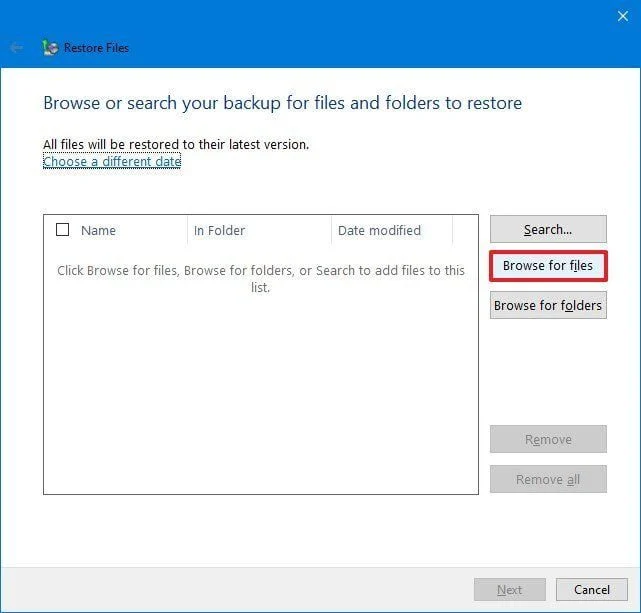This screenshot has width=641, height=613.
Task: Proceed with the Next button
Action: 509,589
